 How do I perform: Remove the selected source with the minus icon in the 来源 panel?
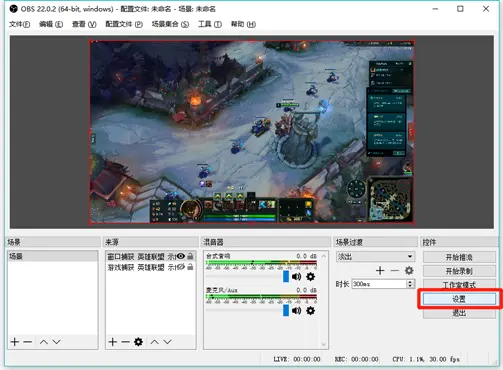(125, 342)
